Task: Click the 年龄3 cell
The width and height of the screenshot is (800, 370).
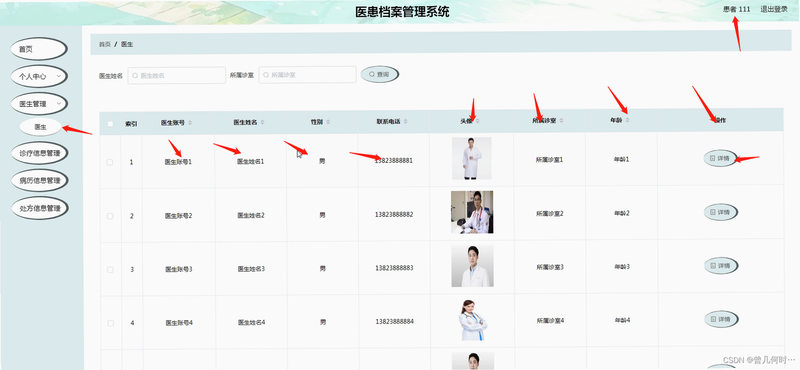Action: [x=622, y=266]
